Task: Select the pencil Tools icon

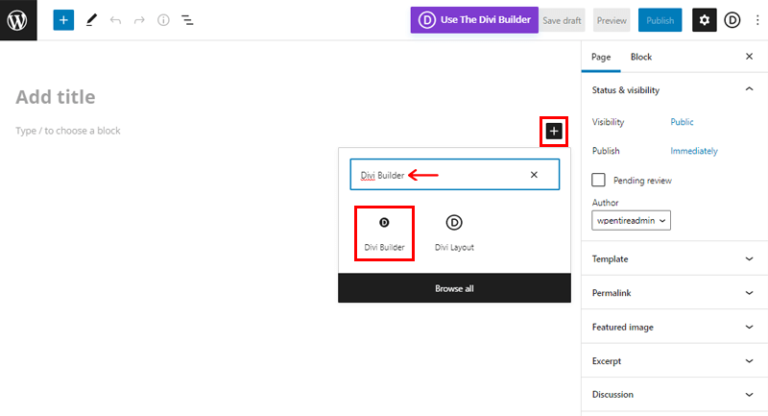Action: pyautogui.click(x=91, y=20)
